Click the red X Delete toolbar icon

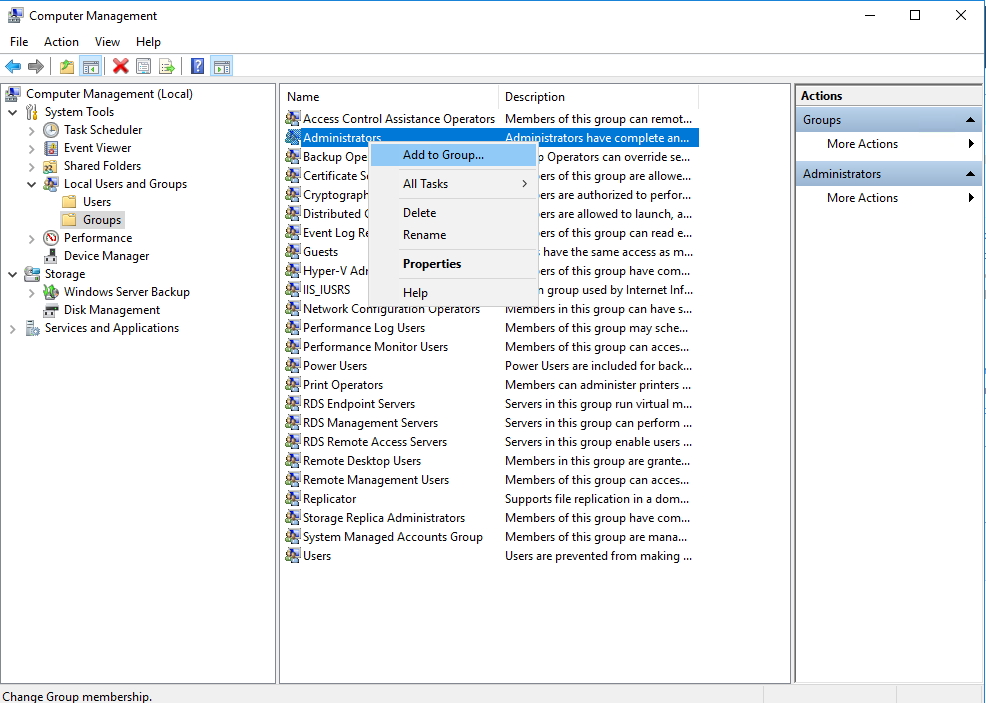click(x=120, y=67)
